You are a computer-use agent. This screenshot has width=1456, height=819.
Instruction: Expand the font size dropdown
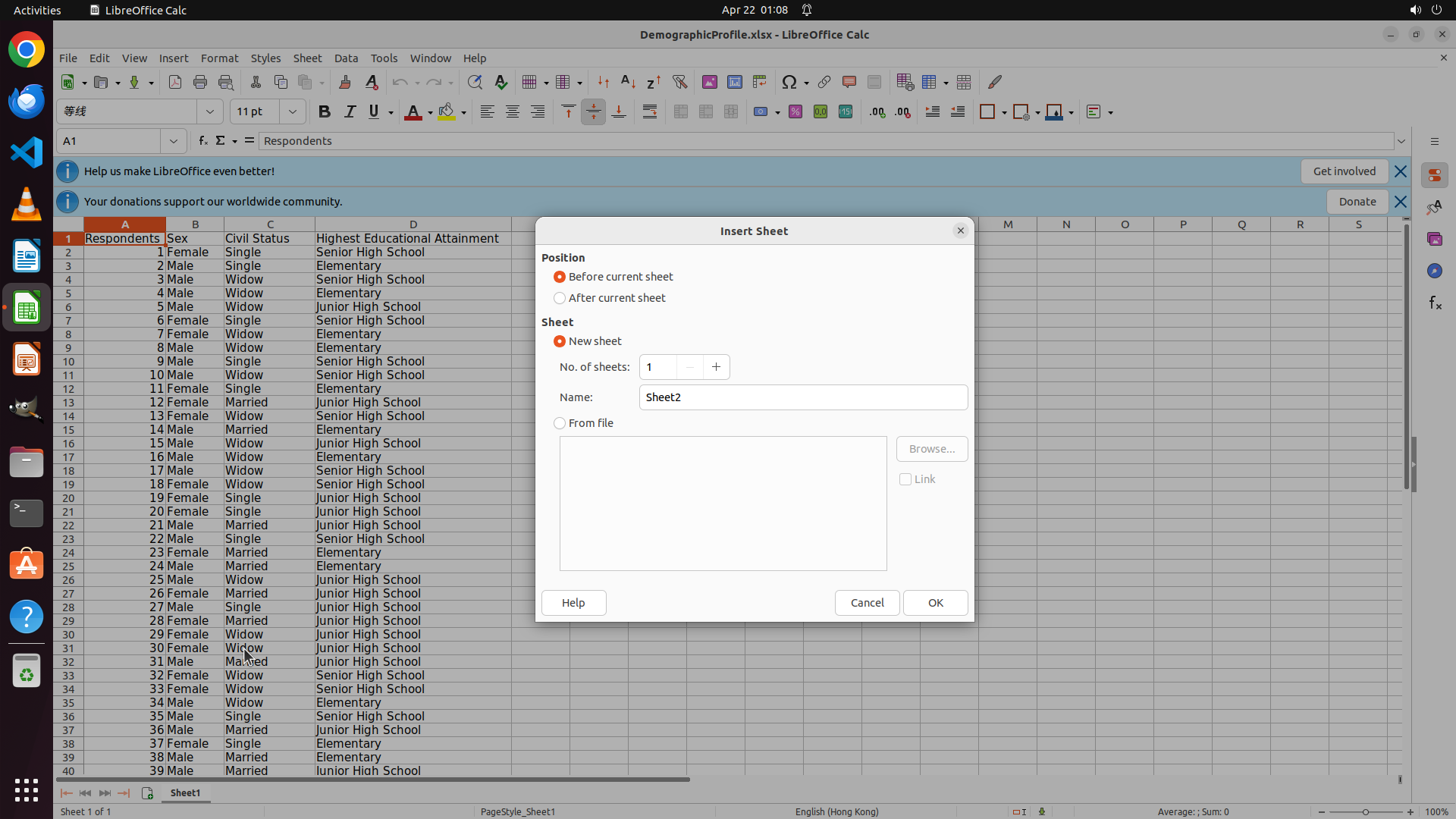[292, 112]
